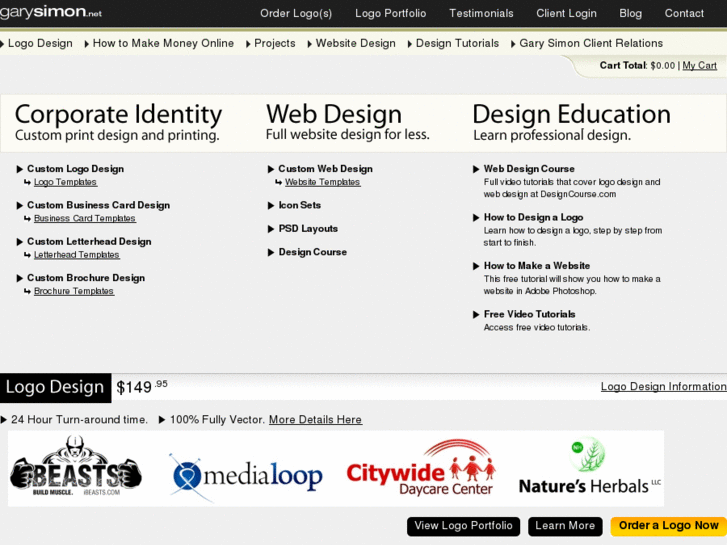This screenshot has height=545, width=727.
Task: Open the Website Design navigation tab
Action: pyautogui.click(x=355, y=44)
